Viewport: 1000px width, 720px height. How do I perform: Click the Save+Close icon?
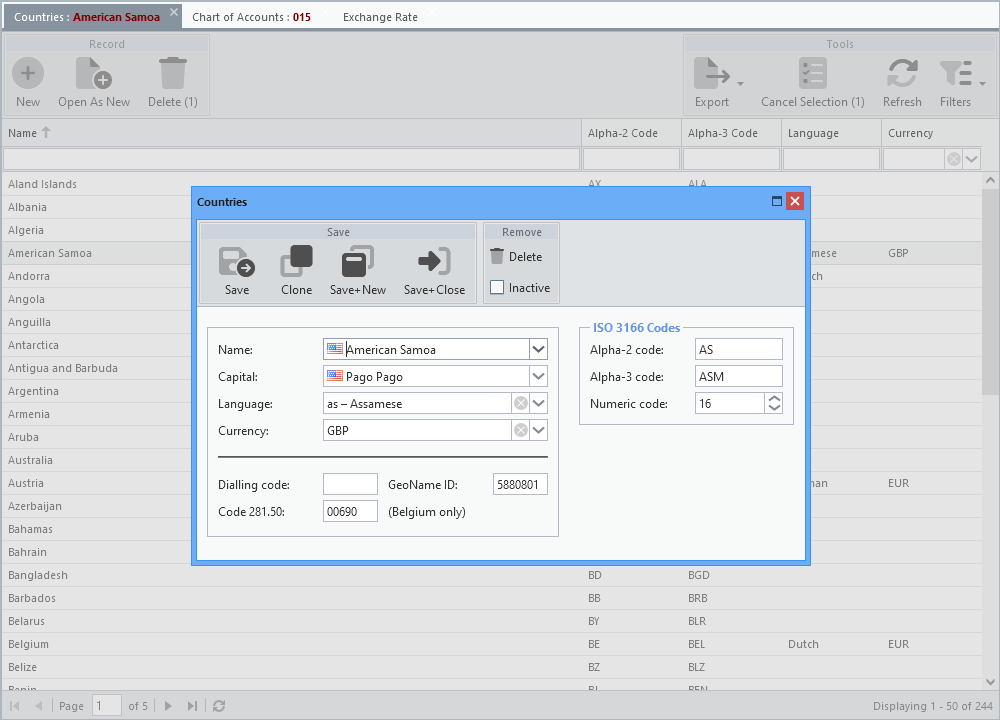point(434,261)
